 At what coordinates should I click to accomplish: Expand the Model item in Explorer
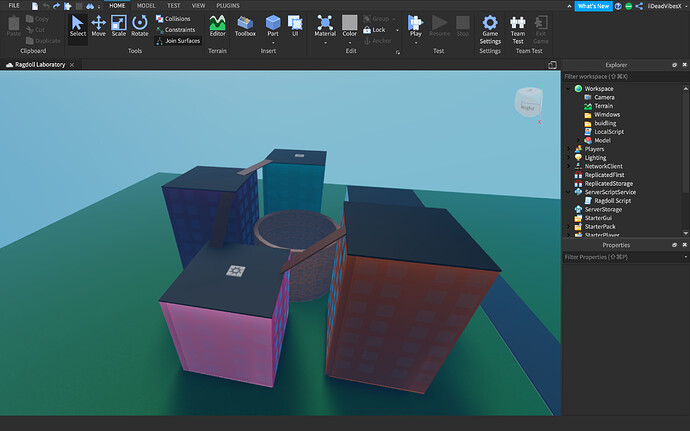pos(579,140)
